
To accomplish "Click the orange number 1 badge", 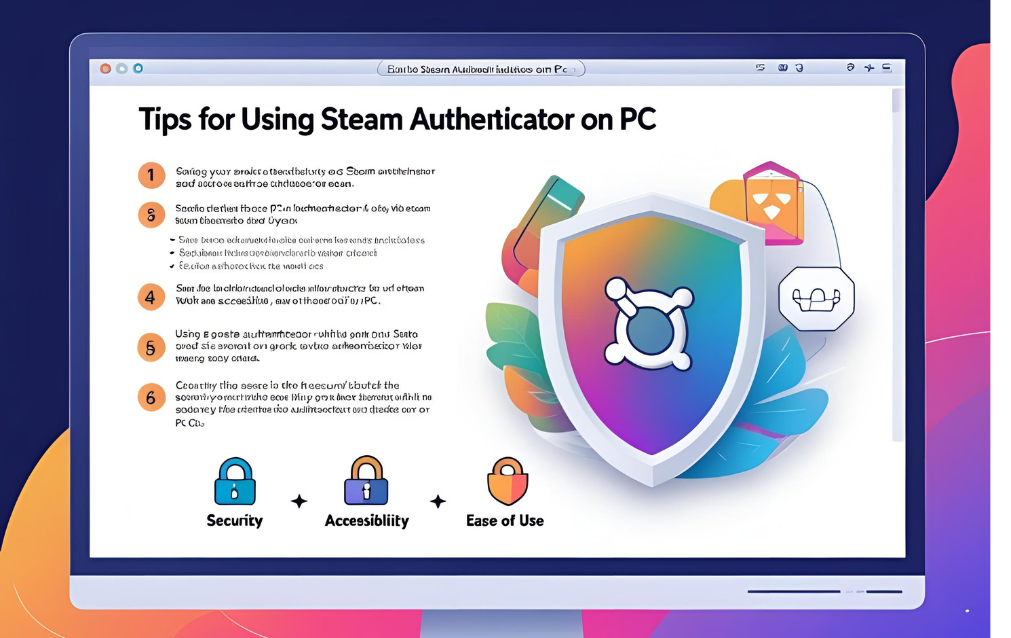I will 151,175.
